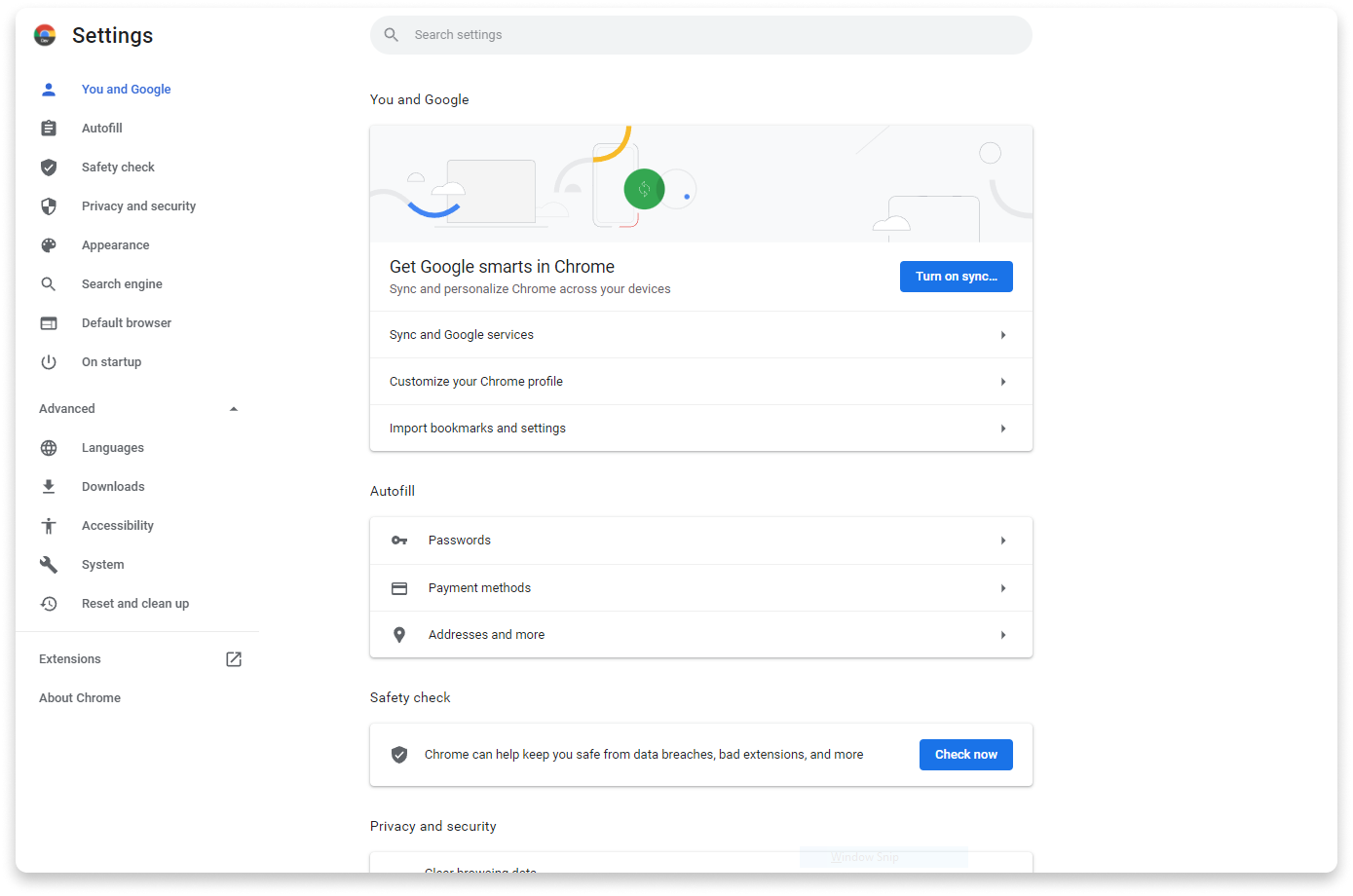
Task: Open Accessibility settings
Action: pos(118,526)
